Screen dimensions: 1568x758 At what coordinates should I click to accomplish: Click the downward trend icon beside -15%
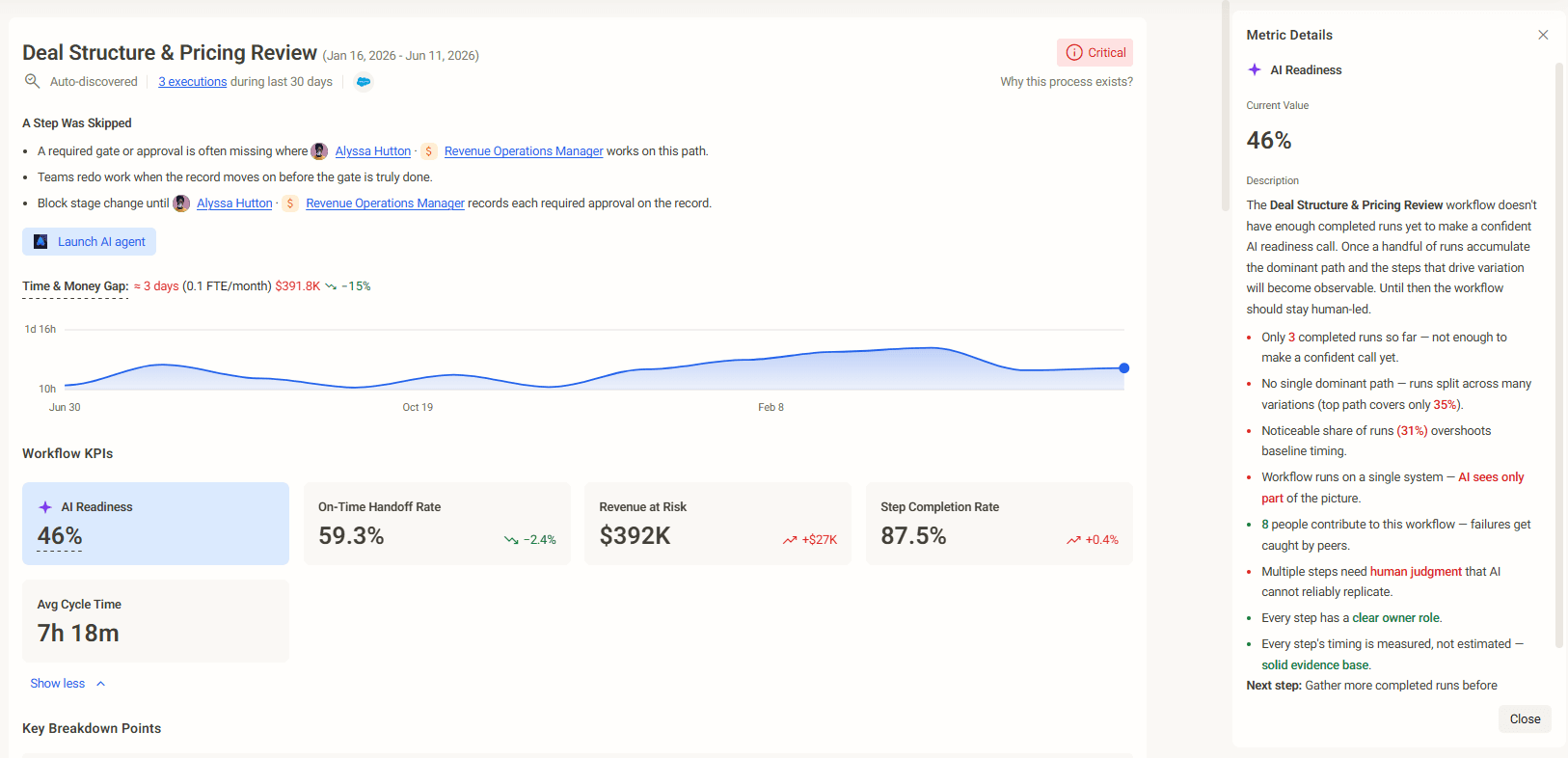pos(331,286)
